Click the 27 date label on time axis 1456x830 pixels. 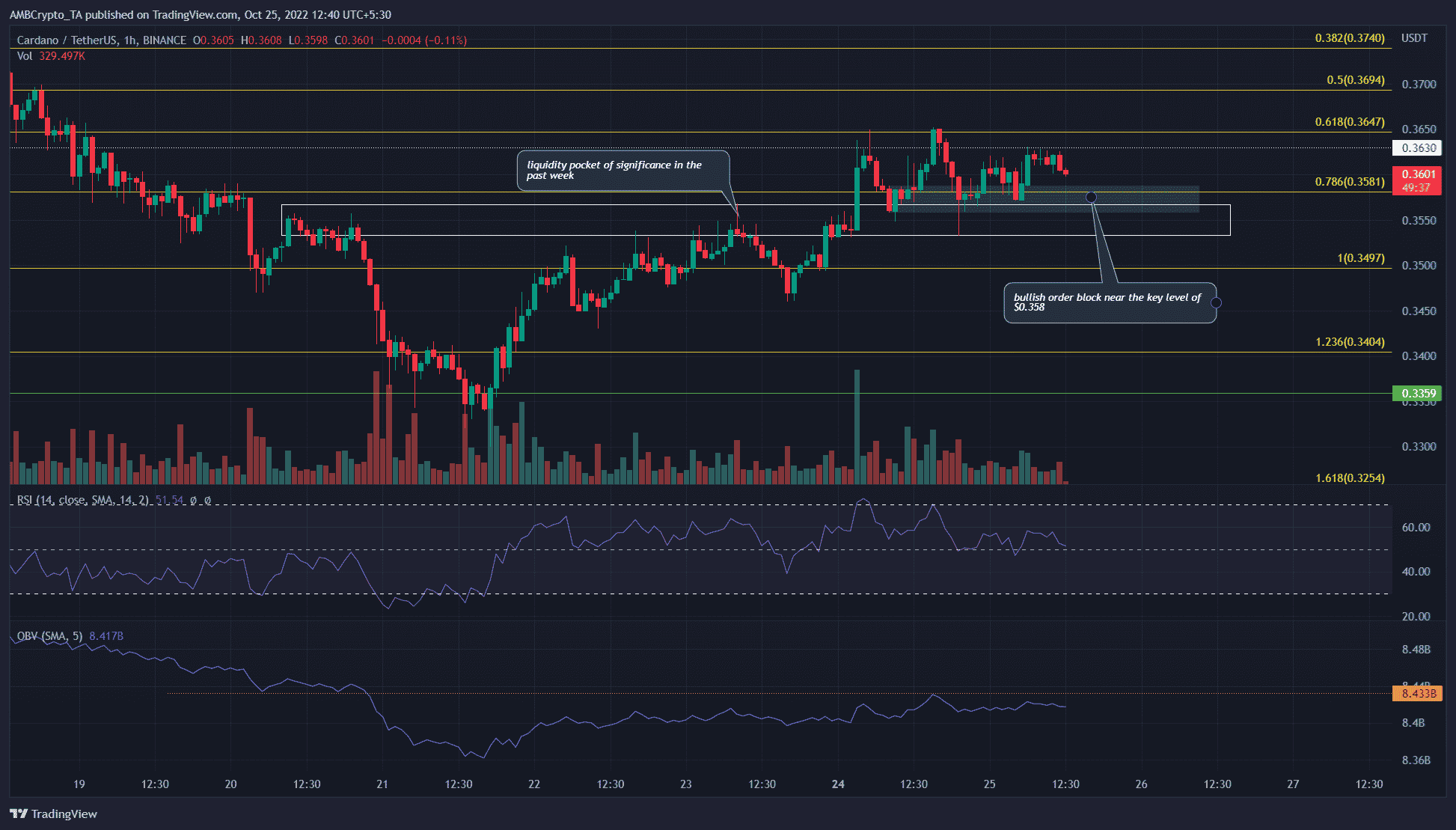[1293, 784]
